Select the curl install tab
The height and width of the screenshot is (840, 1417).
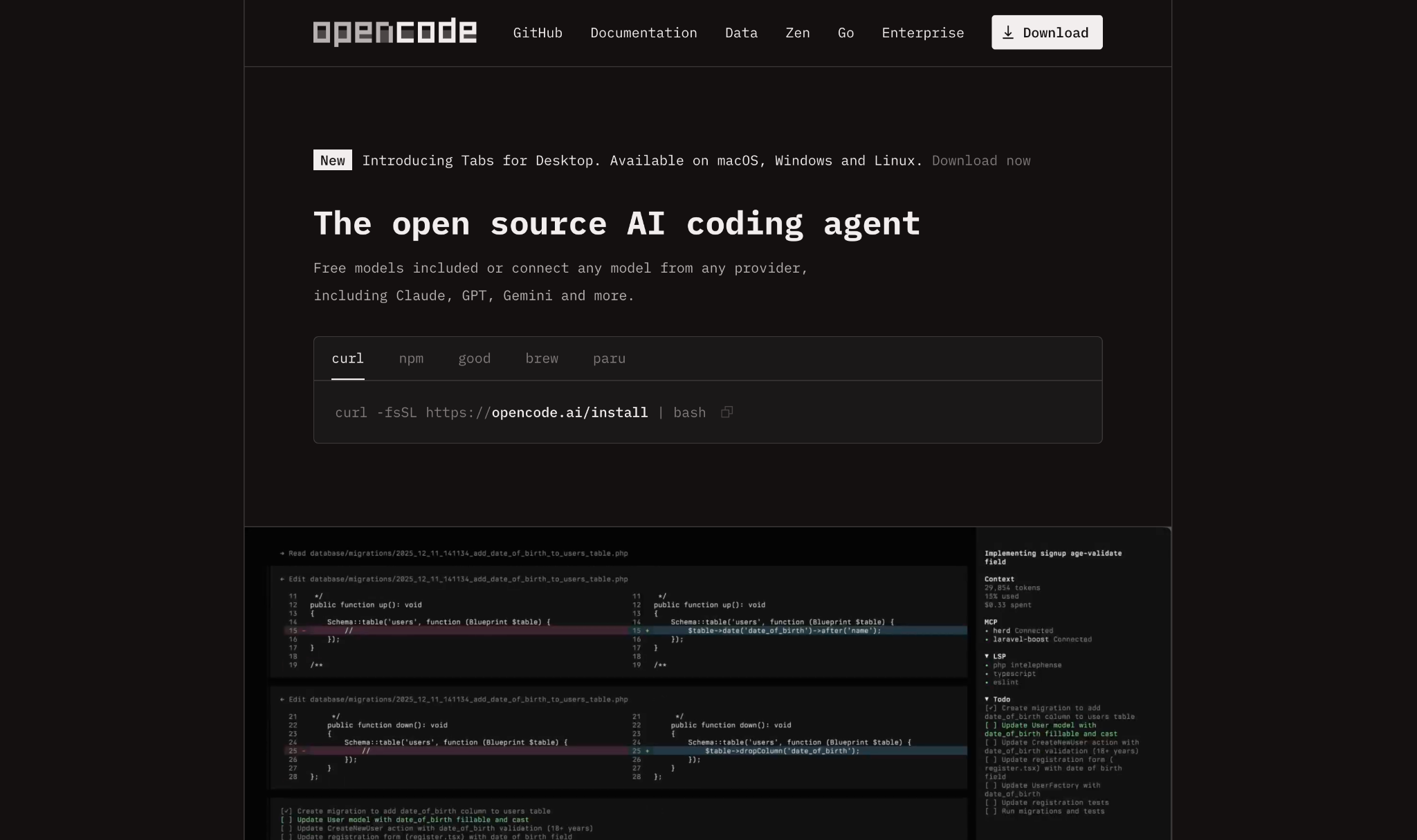347,358
